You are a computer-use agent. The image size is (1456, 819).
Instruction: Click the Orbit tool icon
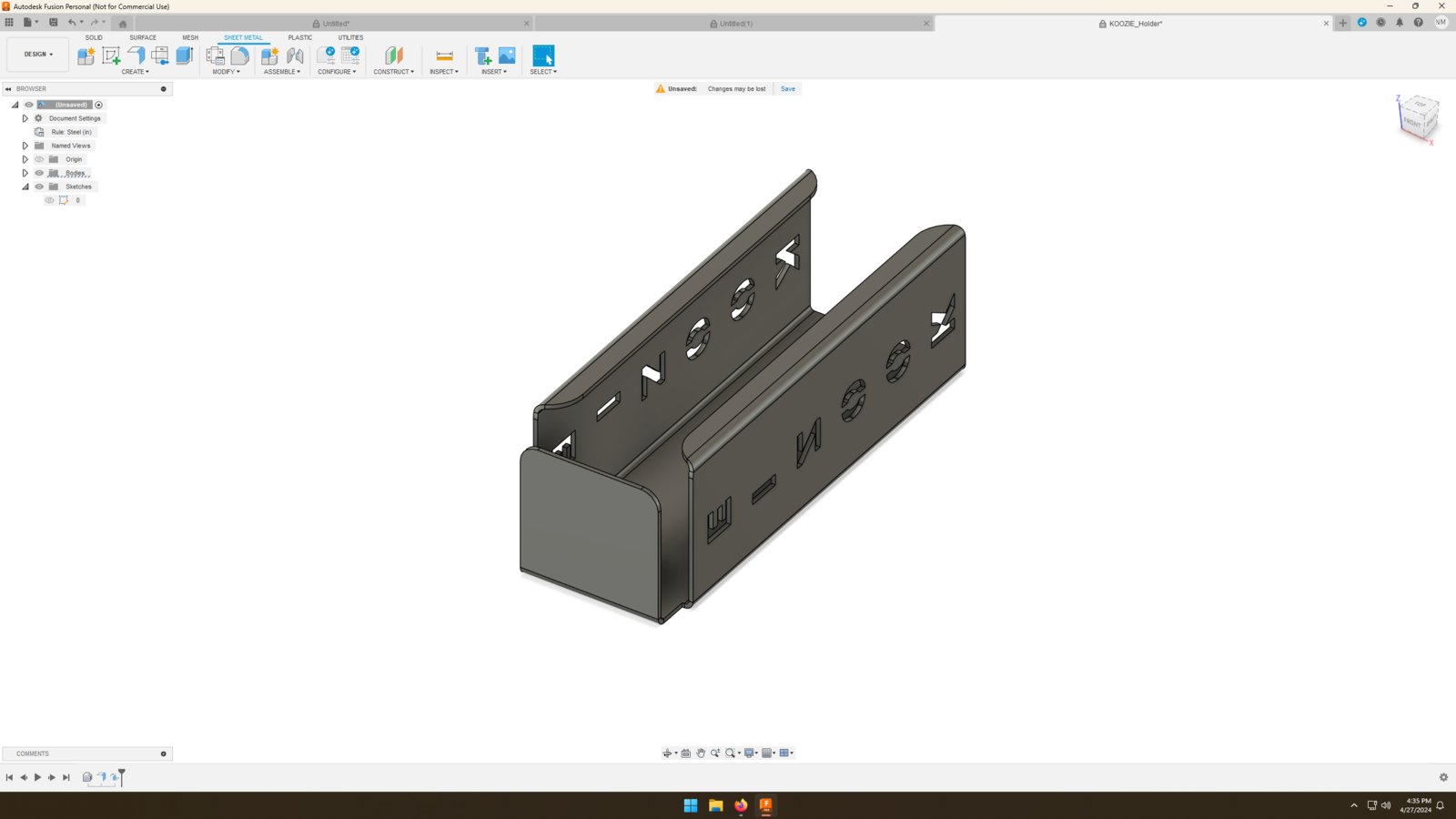[x=667, y=753]
